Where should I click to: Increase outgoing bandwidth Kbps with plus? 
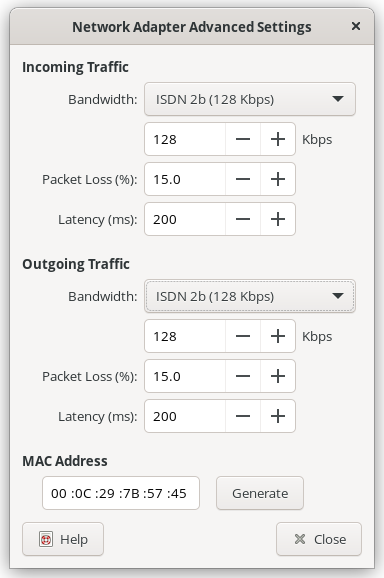(278, 336)
